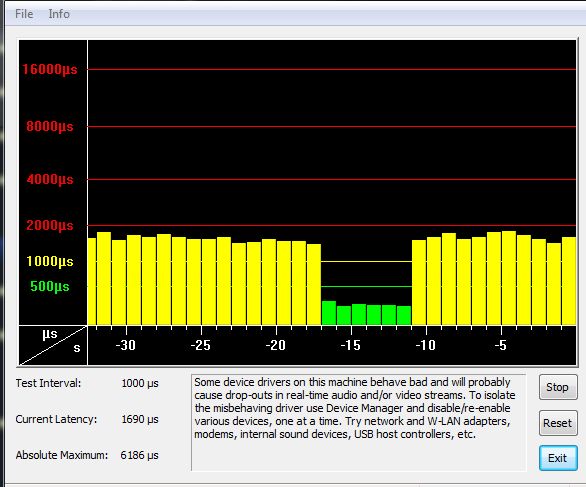
Task: Click the first green latency bar
Action: [x=329, y=313]
